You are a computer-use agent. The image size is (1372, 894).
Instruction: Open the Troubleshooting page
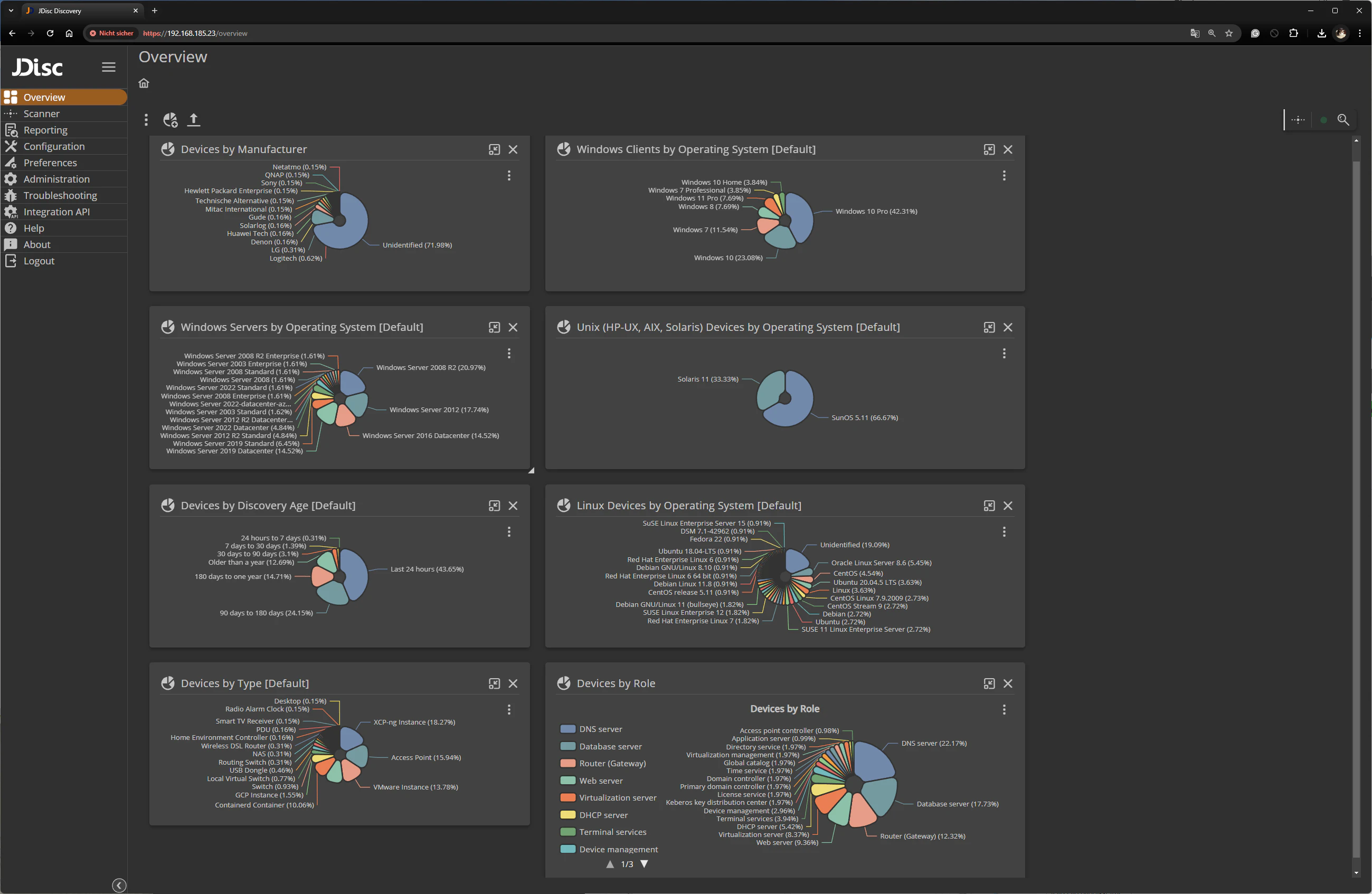61,195
